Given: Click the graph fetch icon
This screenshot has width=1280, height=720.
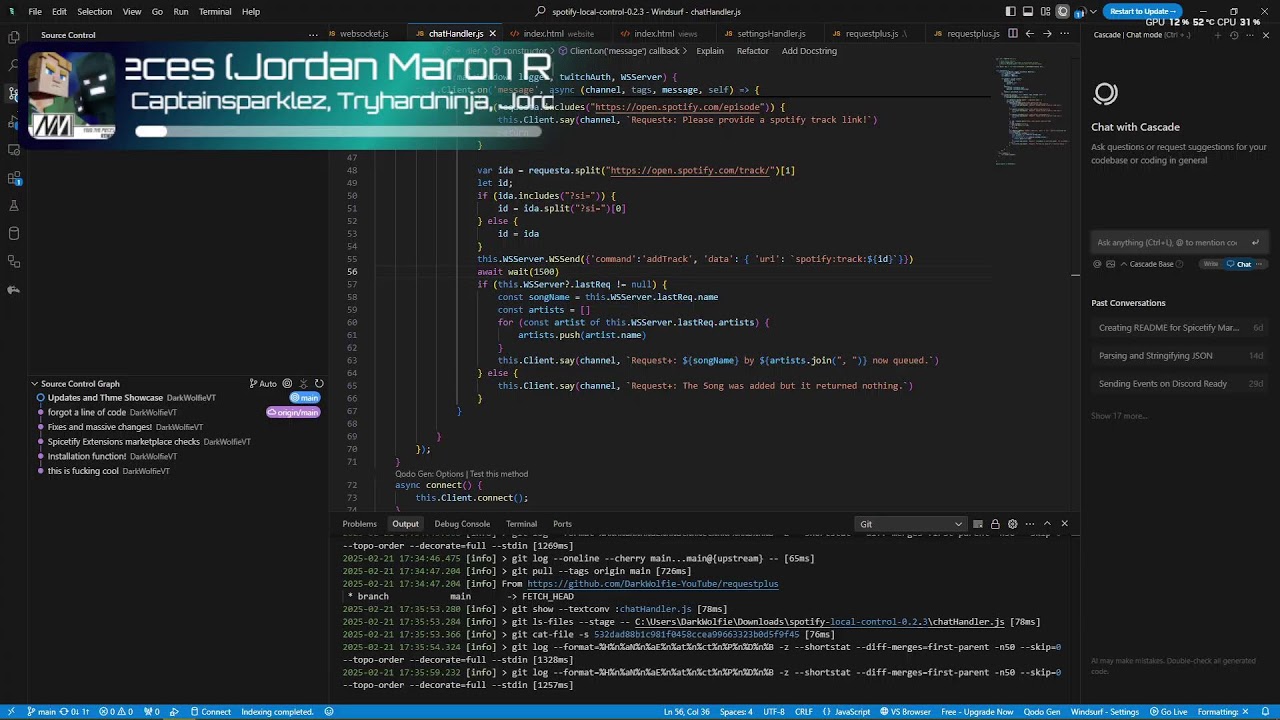Looking at the screenshot, I should (303, 384).
